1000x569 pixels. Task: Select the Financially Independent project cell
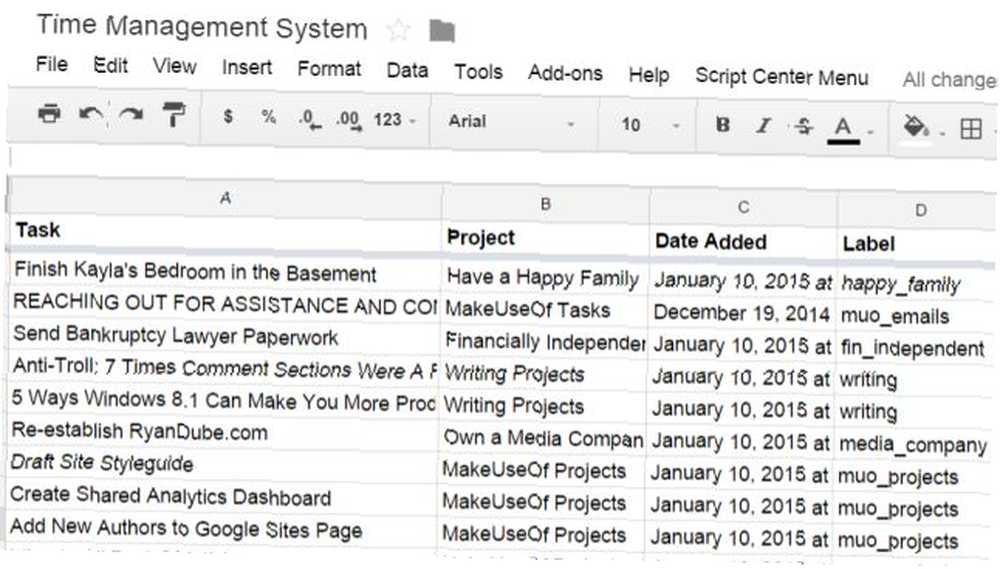[x=544, y=342]
